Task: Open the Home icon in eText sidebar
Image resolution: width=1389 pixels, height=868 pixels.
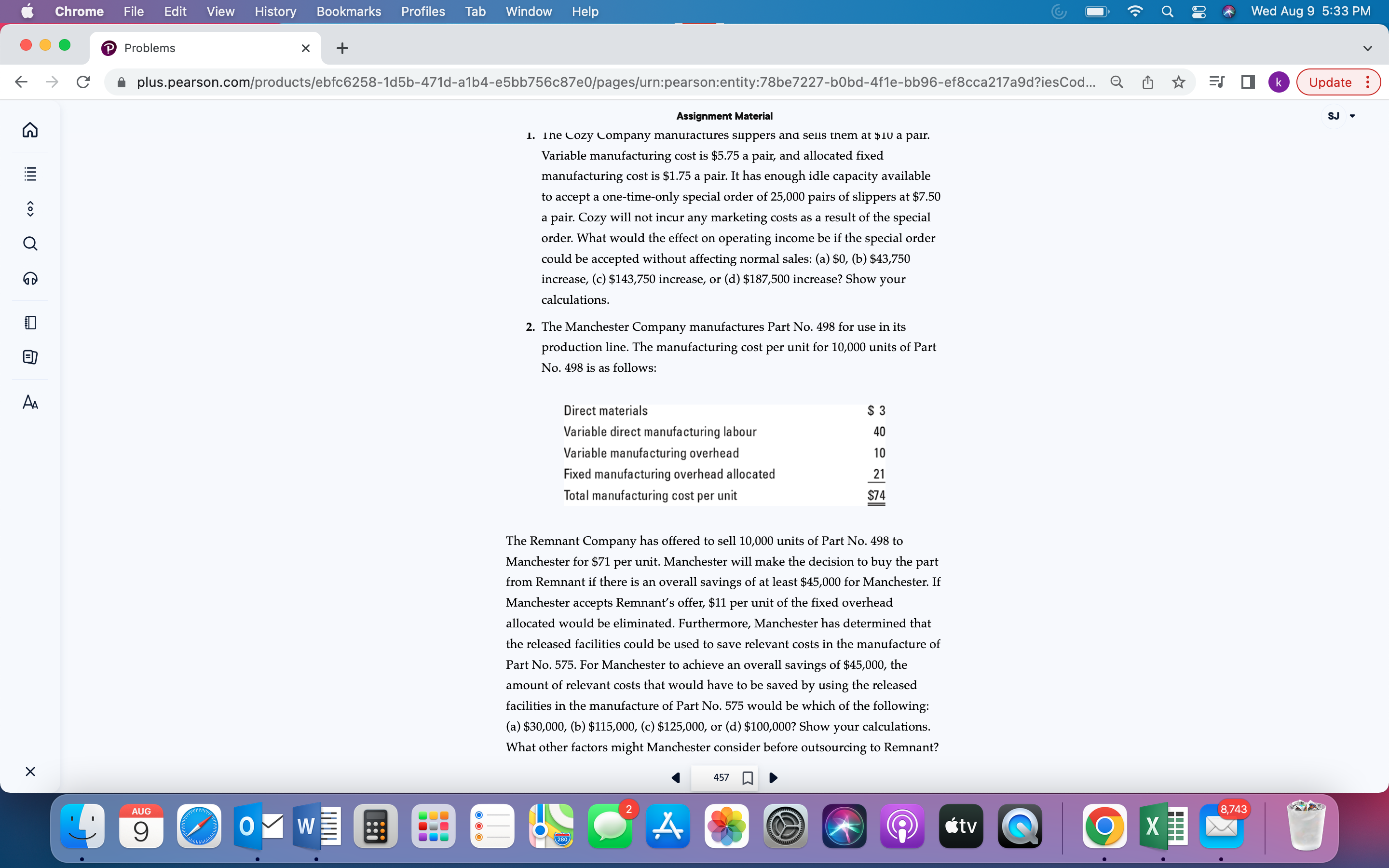Action: point(30,130)
